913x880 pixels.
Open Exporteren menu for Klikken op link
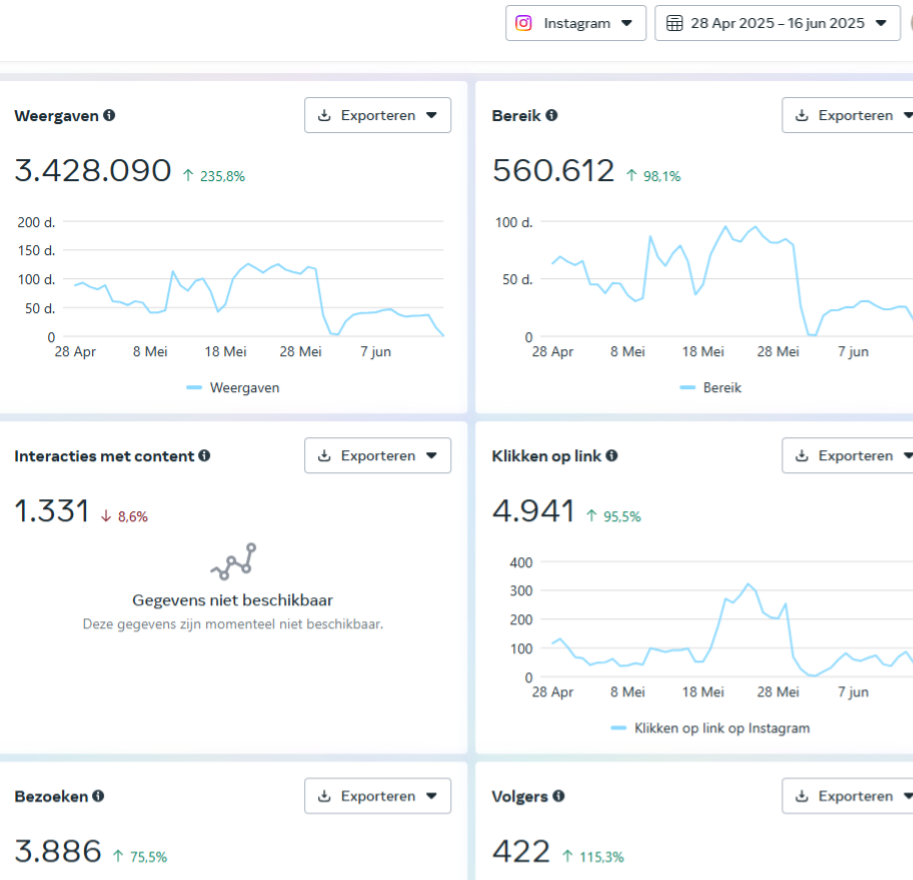click(x=848, y=455)
